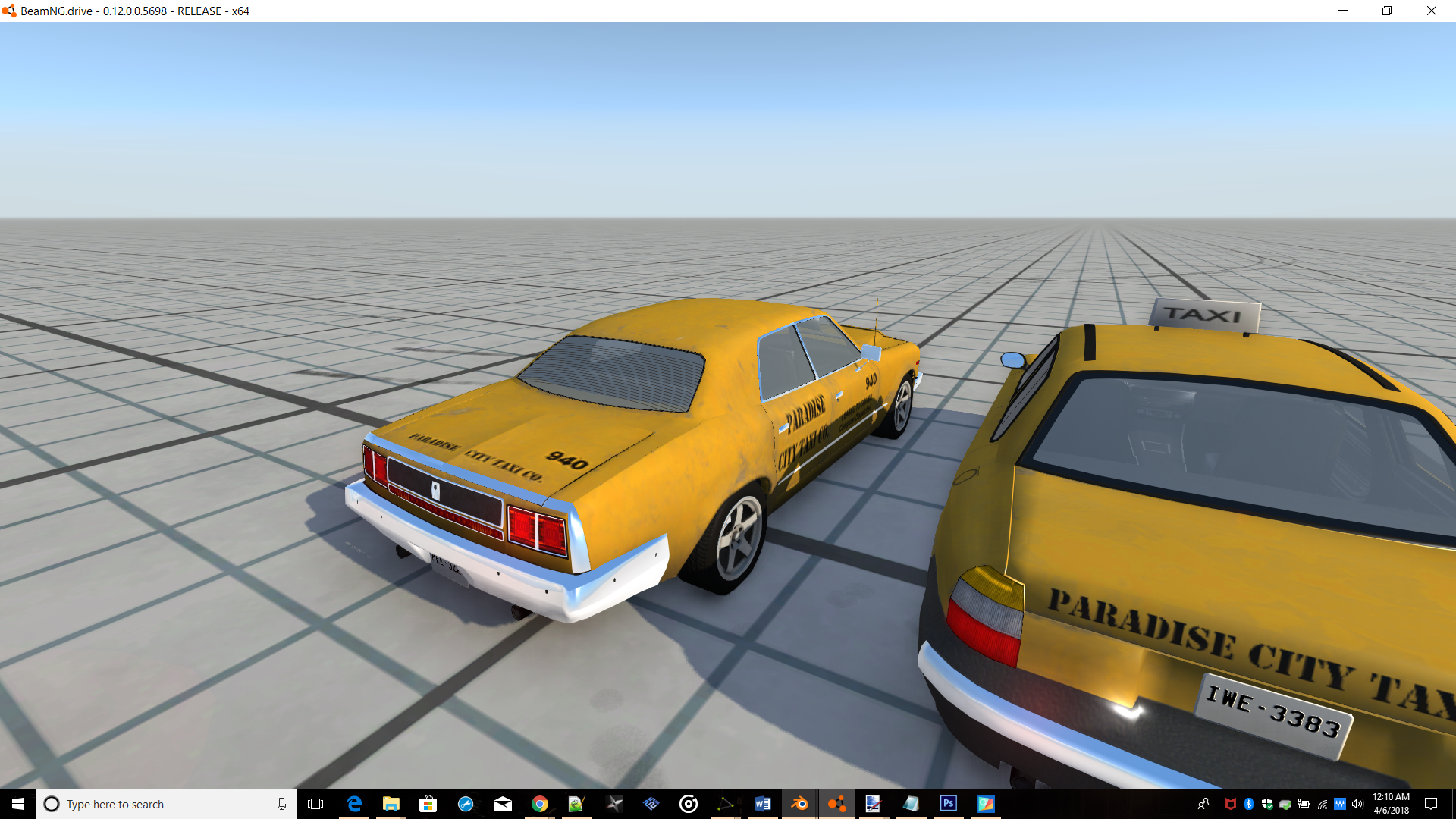
Task: Click the BeamNG.drive taskbar icon
Action: [836, 804]
